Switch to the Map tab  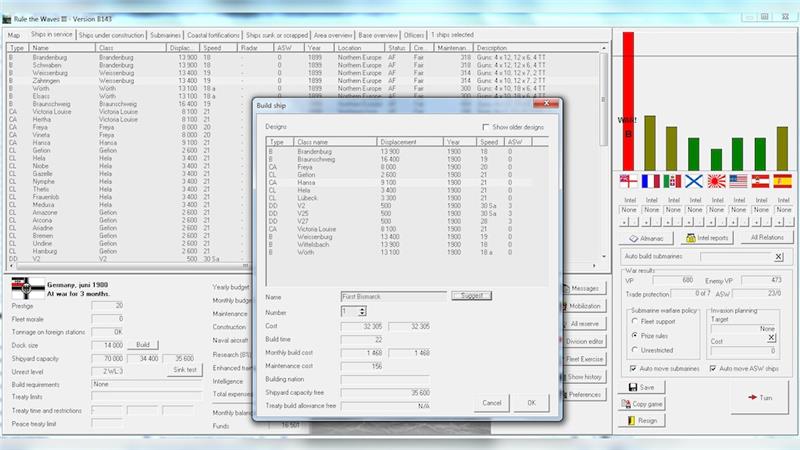pyautogui.click(x=14, y=35)
